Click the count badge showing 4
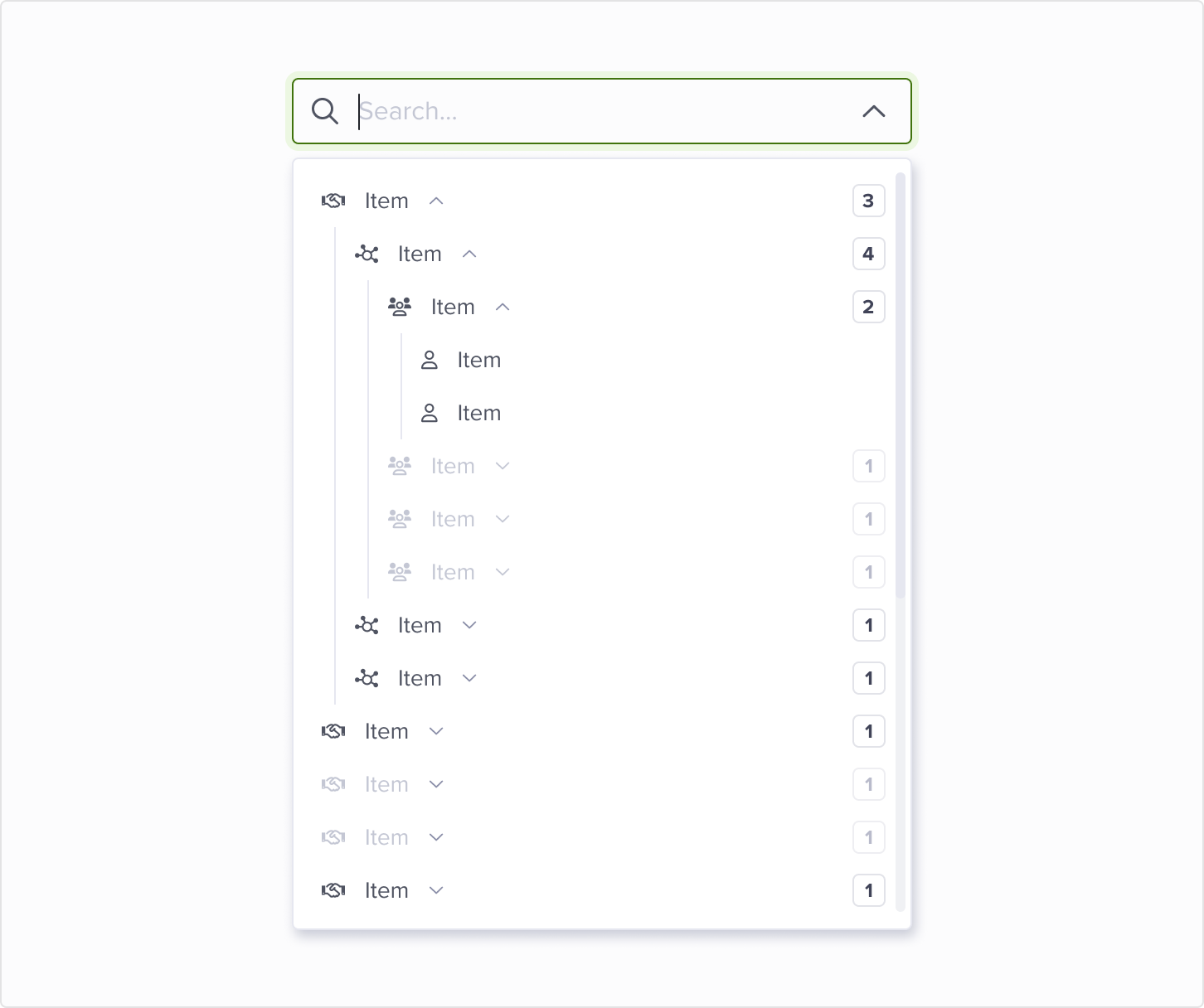The image size is (1204, 1008). (x=868, y=254)
